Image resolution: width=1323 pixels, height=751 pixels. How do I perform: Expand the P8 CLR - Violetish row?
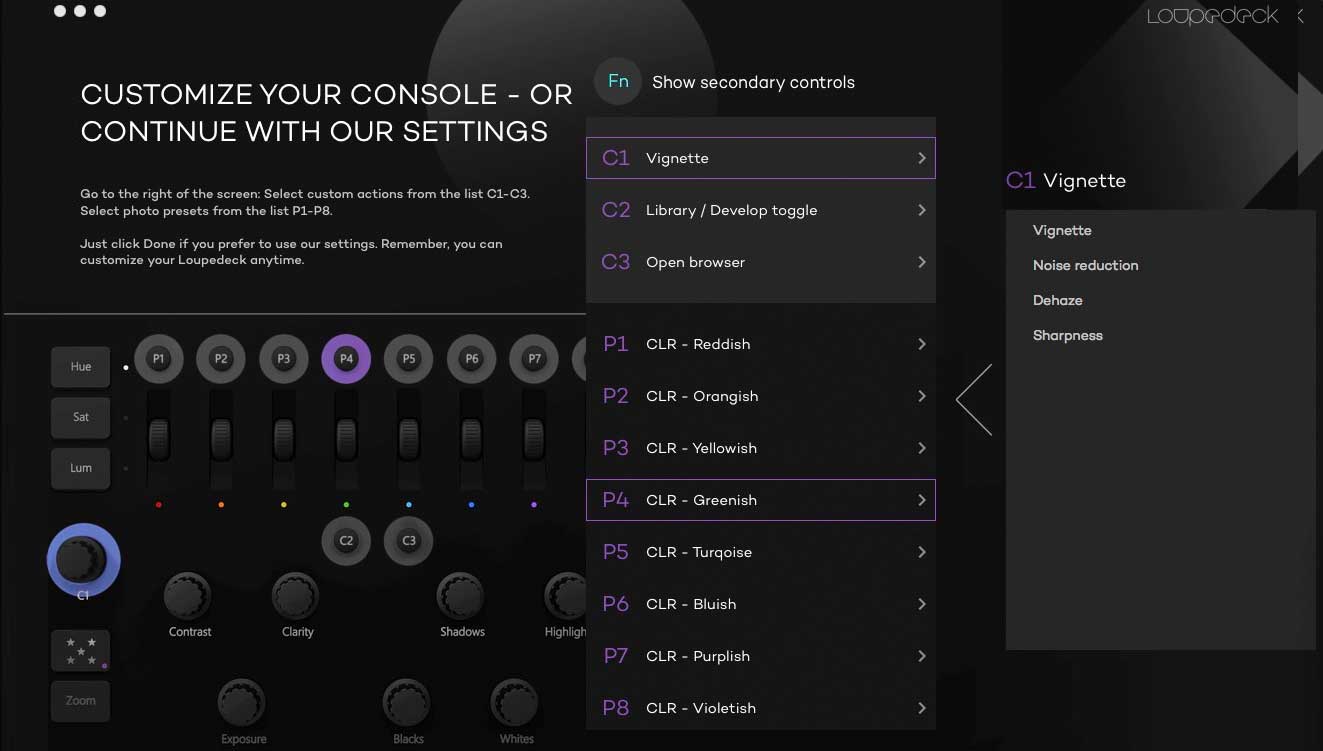(x=760, y=708)
